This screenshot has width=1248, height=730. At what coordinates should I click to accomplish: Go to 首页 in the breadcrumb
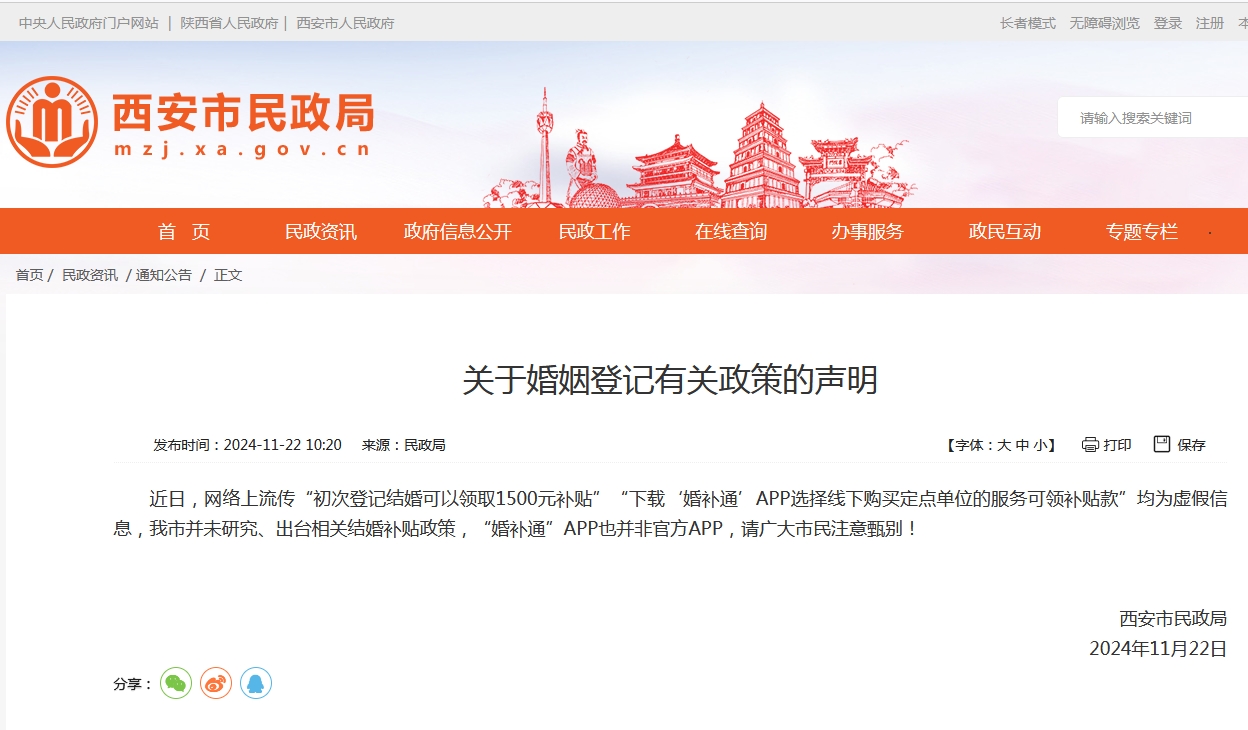point(29,275)
